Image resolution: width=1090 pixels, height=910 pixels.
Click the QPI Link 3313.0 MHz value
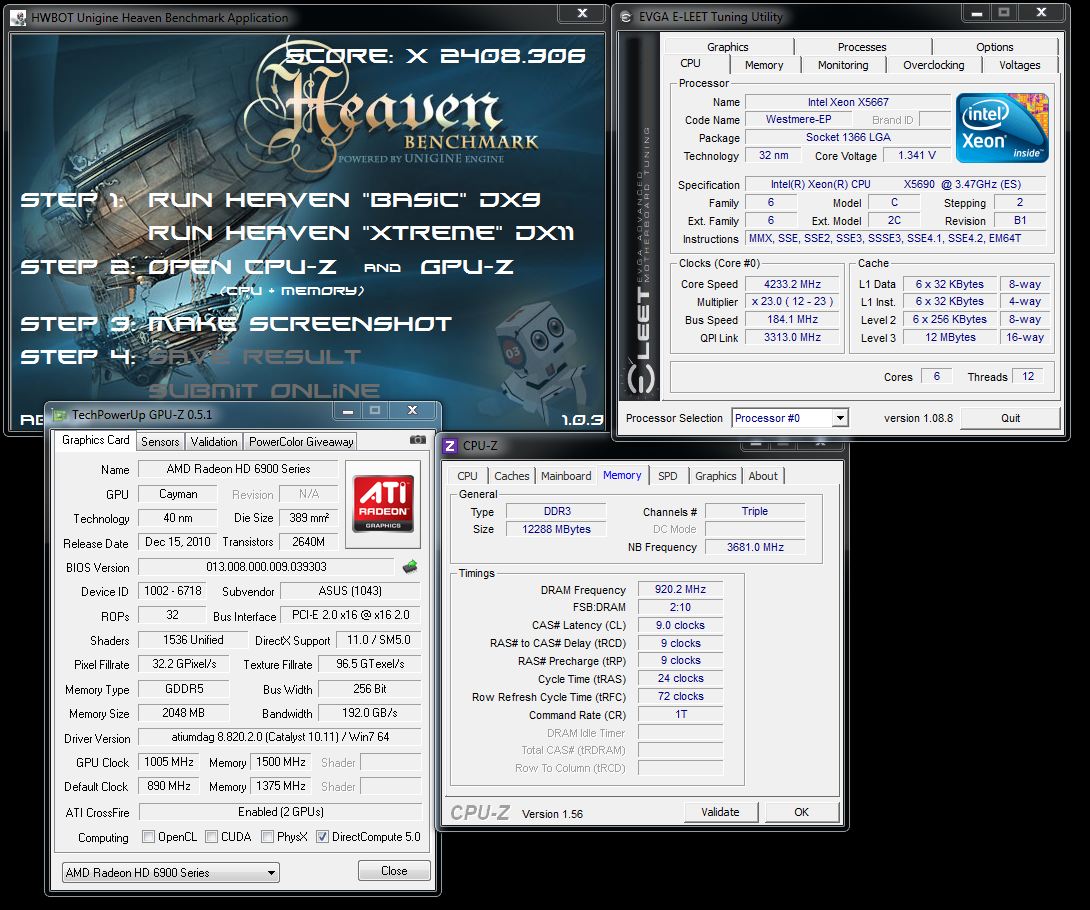[792, 337]
